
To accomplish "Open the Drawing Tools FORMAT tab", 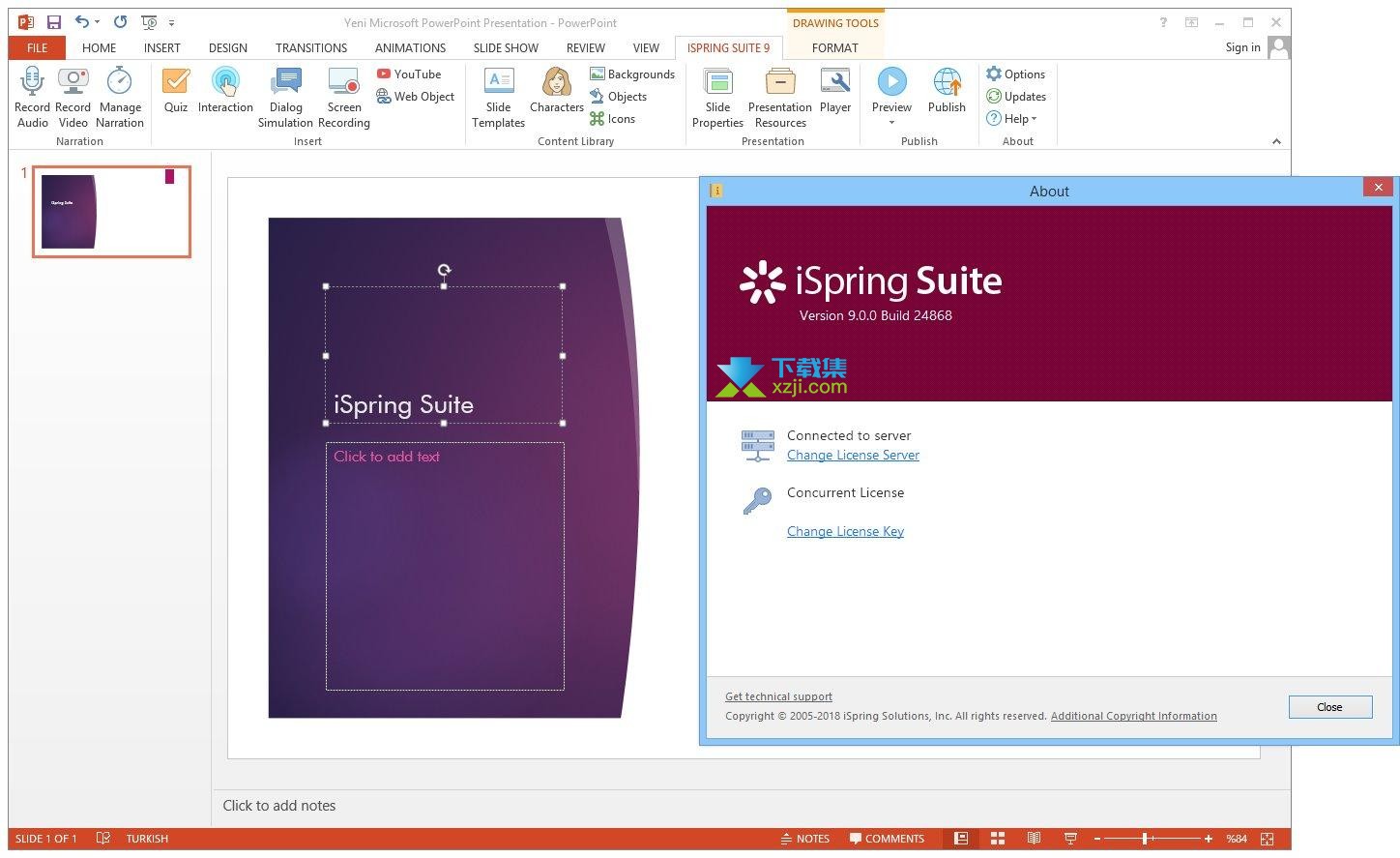I will click(x=834, y=47).
